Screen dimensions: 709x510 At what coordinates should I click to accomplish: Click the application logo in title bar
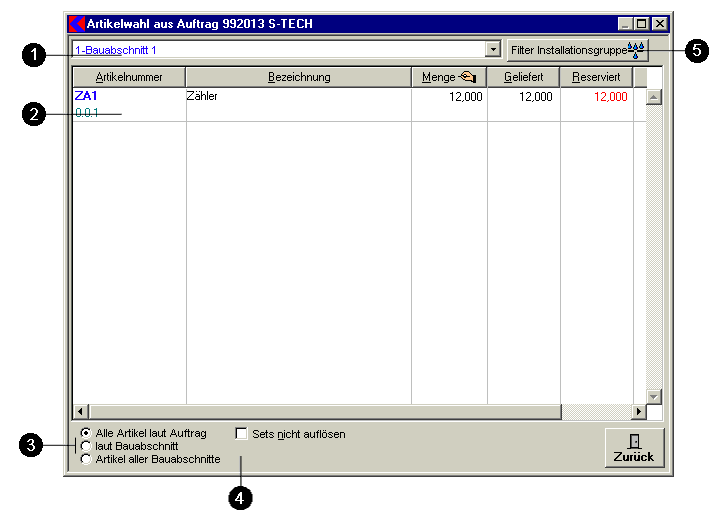coord(75,23)
